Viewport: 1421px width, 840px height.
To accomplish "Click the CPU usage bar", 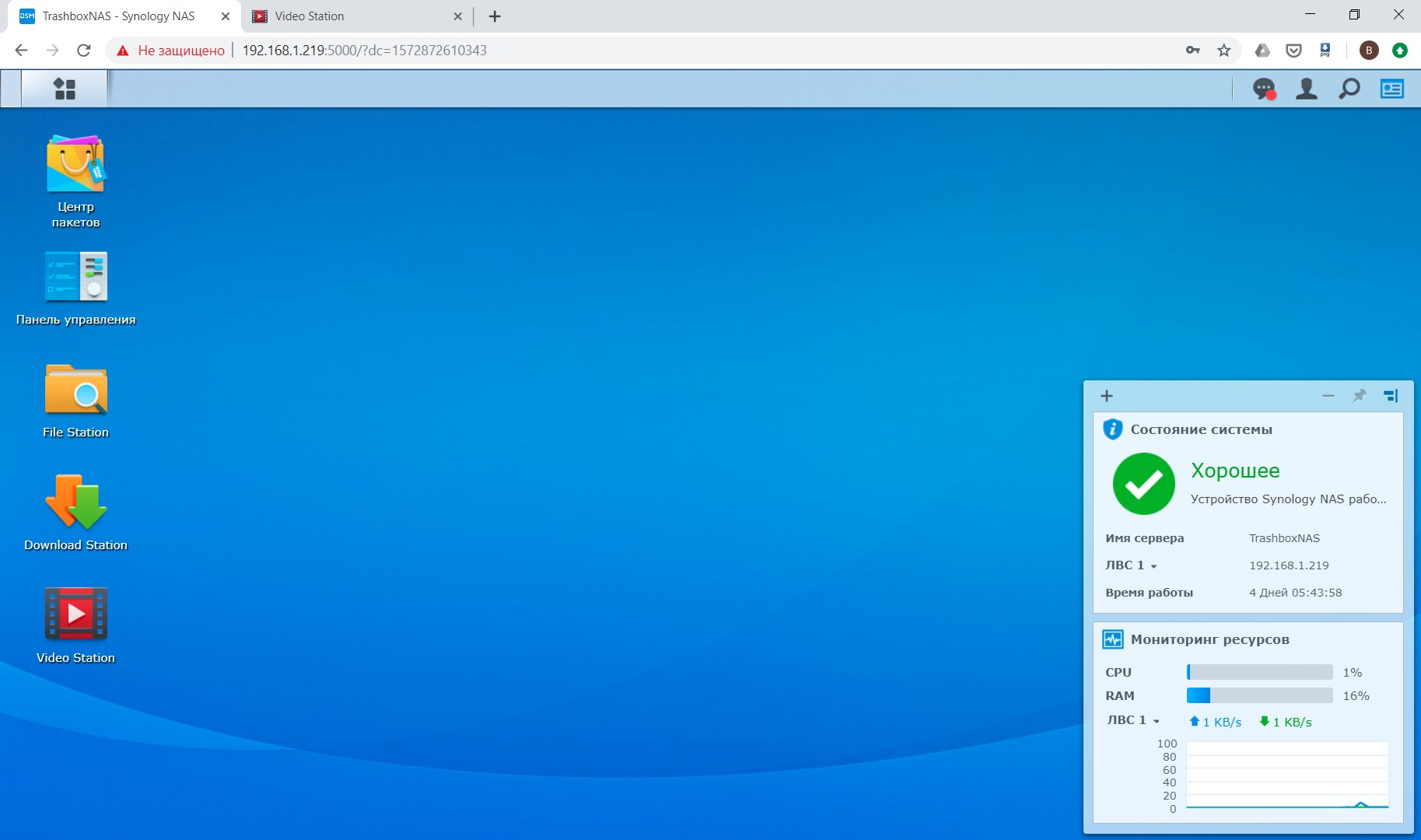I will click(x=1260, y=672).
